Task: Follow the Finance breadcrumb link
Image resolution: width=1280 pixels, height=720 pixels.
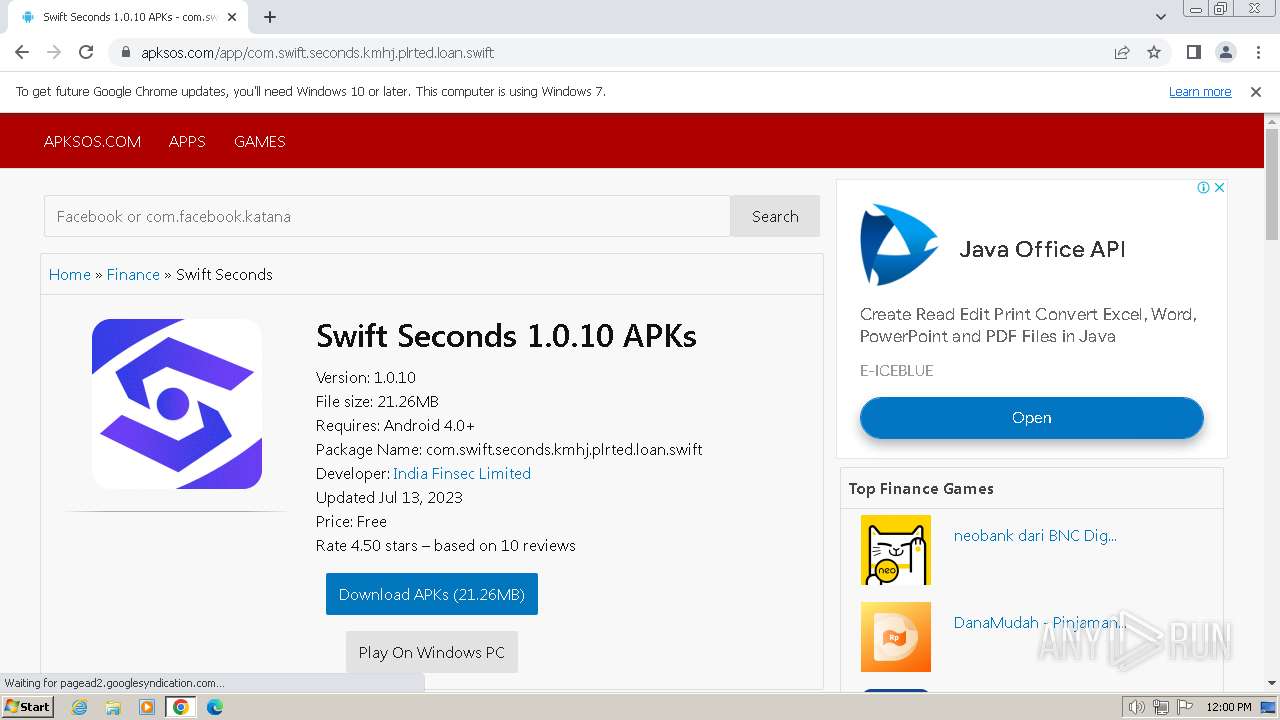Action: click(x=133, y=274)
